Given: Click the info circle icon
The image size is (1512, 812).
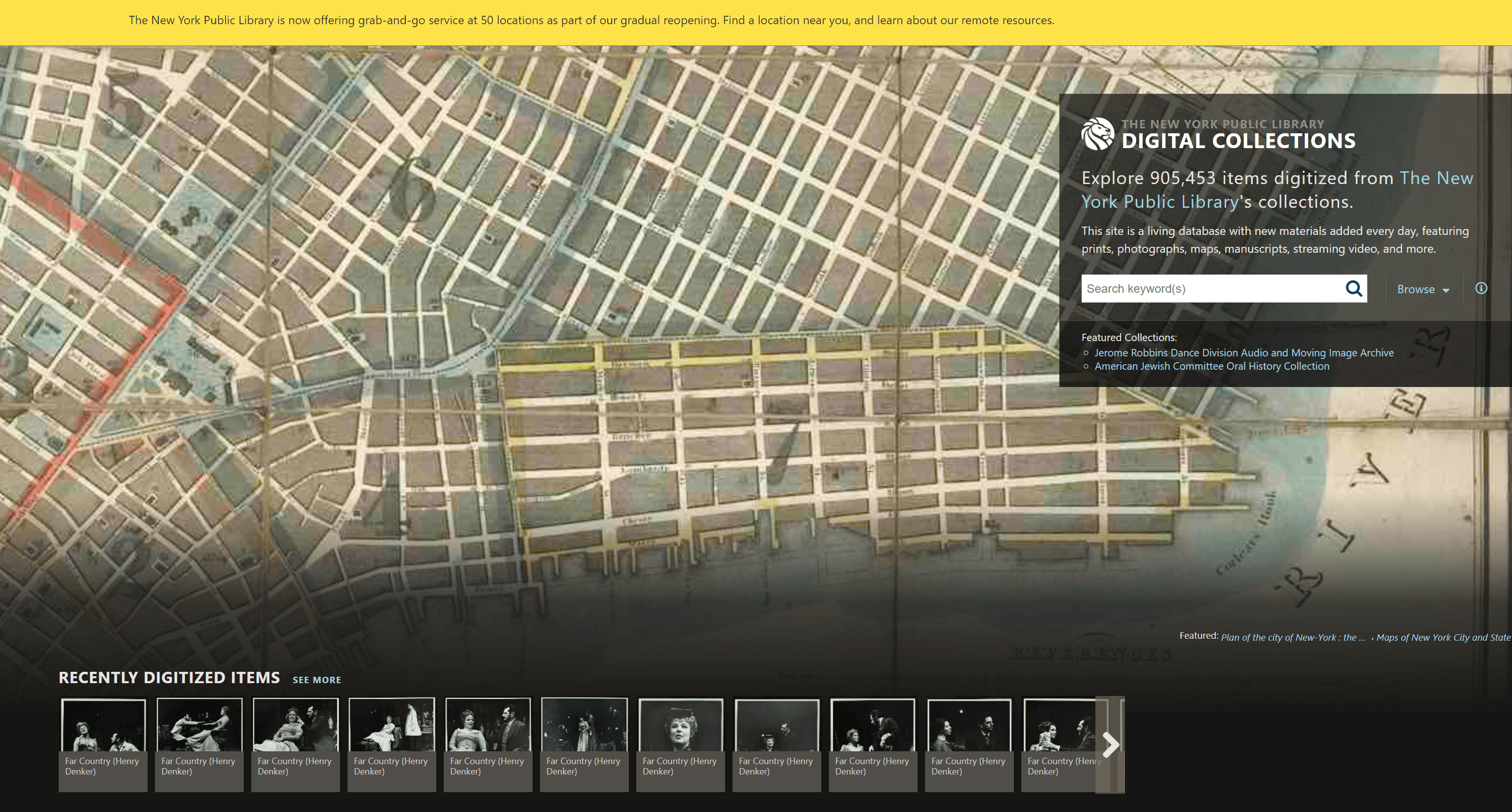Looking at the screenshot, I should pyautogui.click(x=1481, y=288).
